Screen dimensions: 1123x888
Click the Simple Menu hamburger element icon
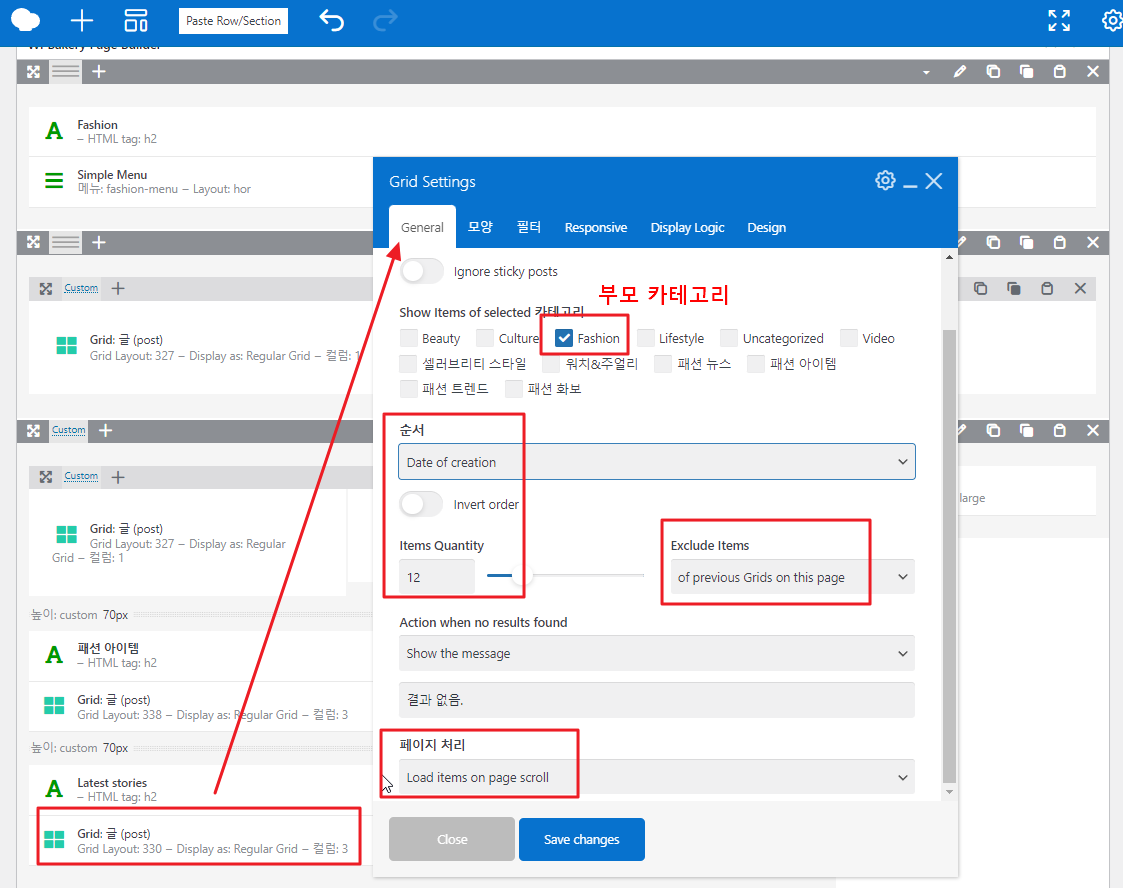[x=54, y=180]
